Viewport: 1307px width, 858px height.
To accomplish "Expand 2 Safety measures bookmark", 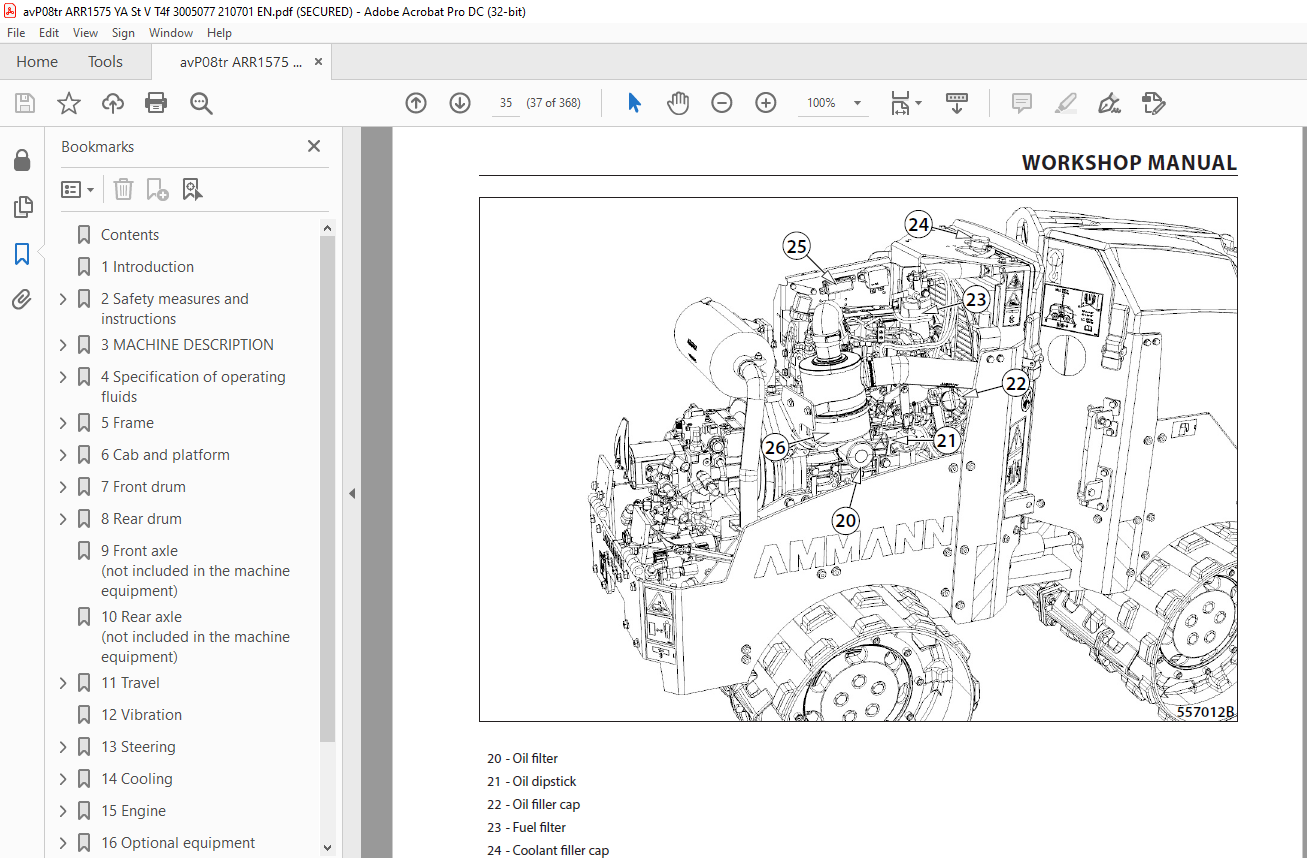I will pyautogui.click(x=63, y=299).
